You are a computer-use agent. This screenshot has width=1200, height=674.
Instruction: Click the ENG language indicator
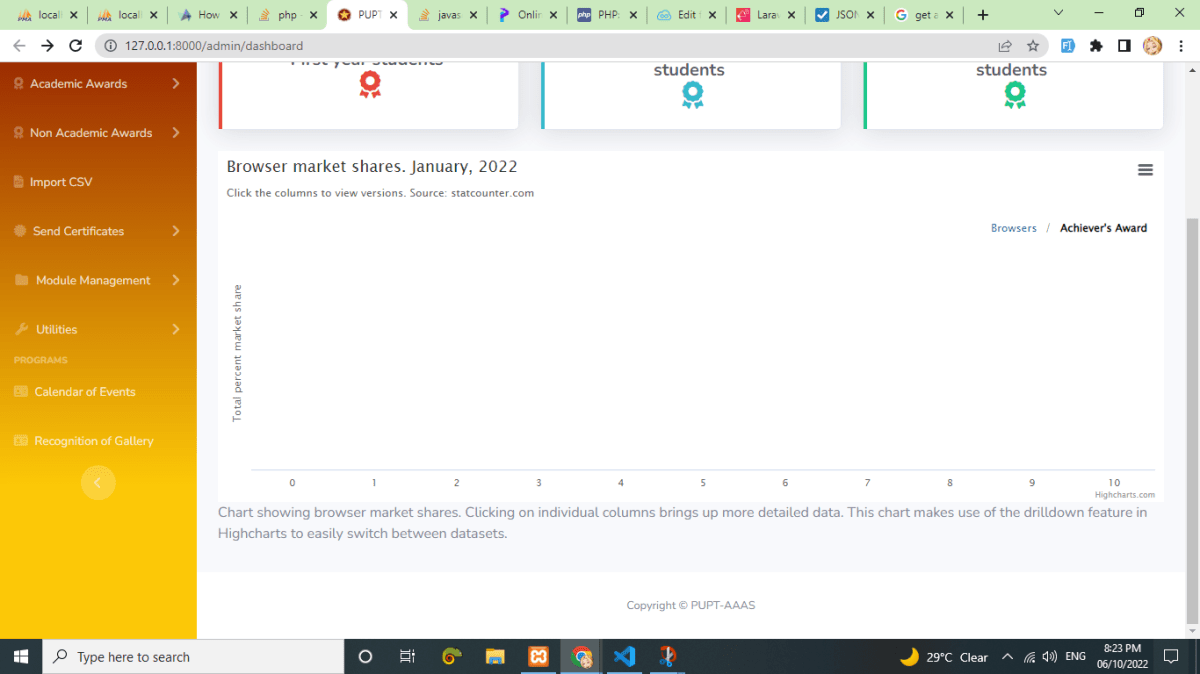coord(1076,657)
